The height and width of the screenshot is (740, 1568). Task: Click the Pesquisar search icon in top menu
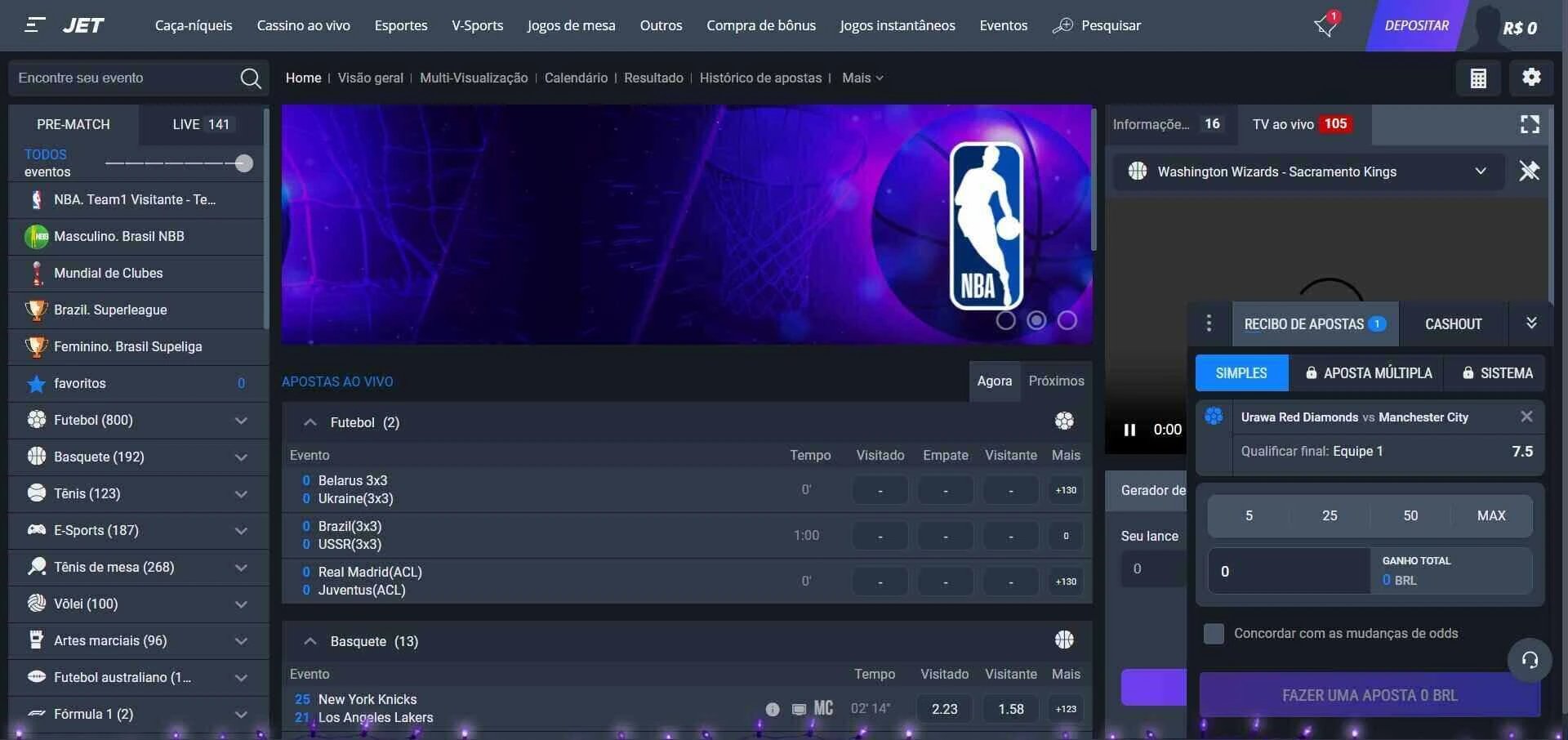click(1062, 26)
